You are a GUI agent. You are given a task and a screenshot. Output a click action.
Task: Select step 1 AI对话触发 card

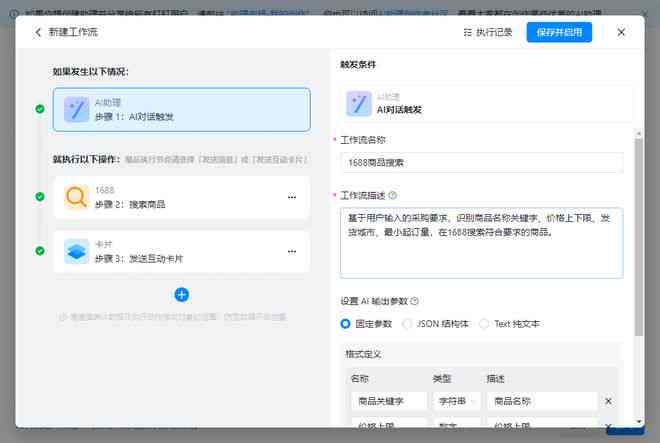tap(182, 109)
